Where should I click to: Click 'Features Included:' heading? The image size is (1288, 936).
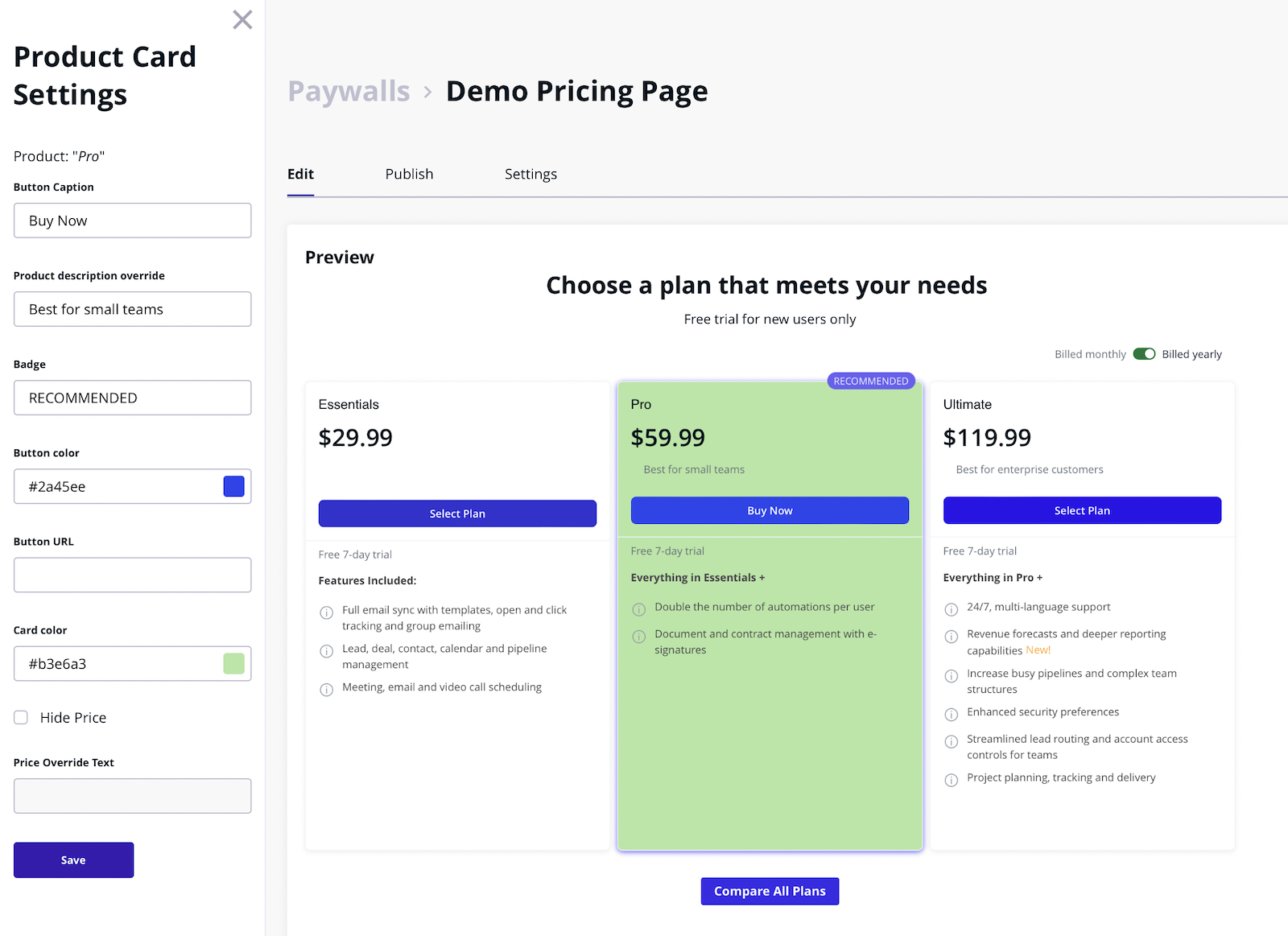(x=367, y=580)
